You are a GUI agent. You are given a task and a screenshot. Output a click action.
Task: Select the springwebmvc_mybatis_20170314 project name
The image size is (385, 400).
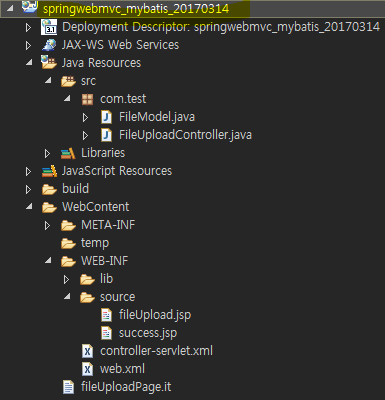click(x=136, y=9)
